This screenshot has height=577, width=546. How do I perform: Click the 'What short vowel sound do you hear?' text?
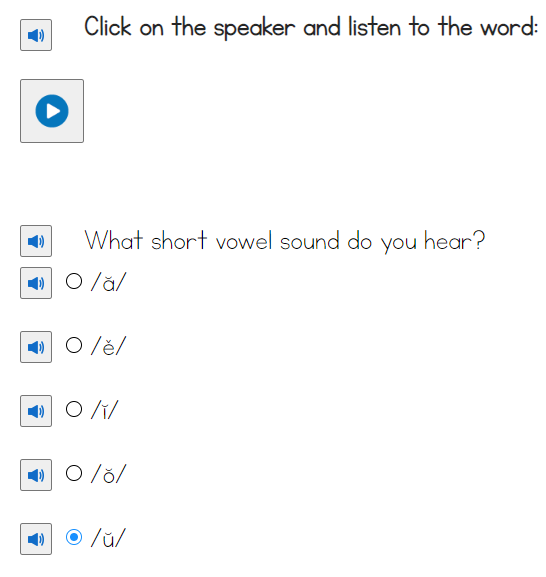click(x=285, y=241)
